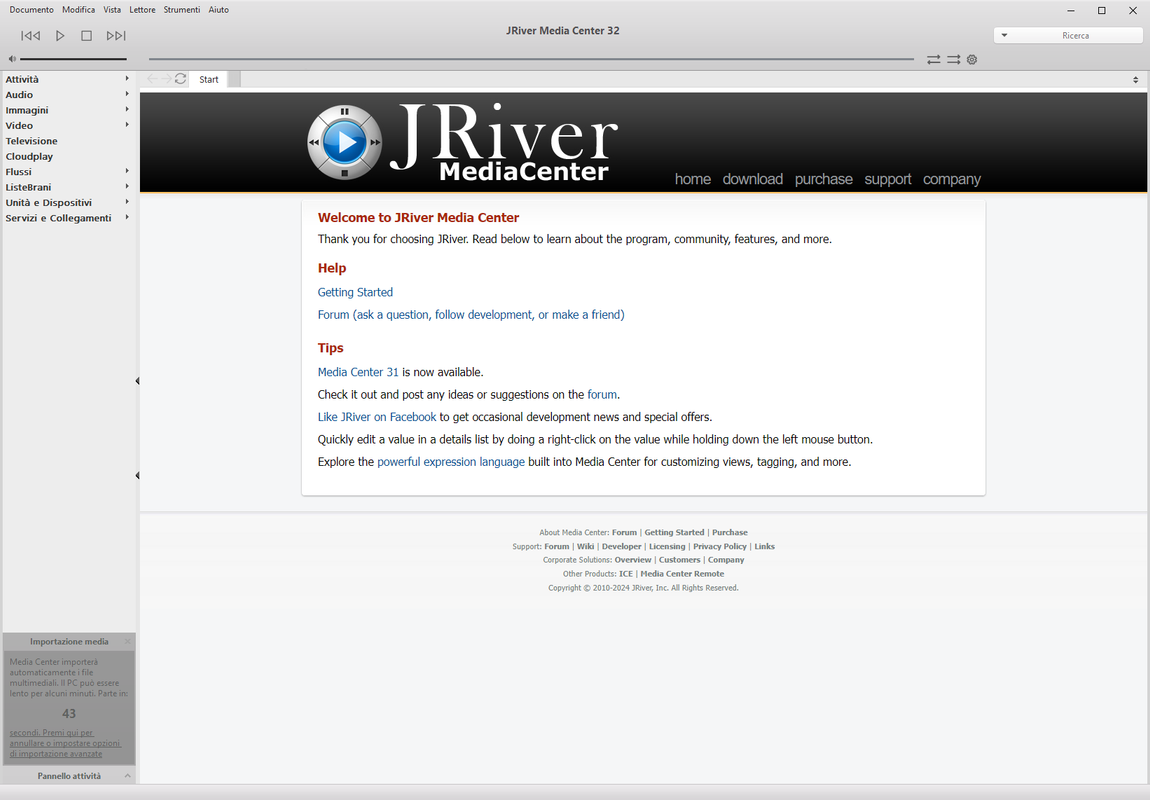Open the company link in the banner

pyautogui.click(x=951, y=179)
